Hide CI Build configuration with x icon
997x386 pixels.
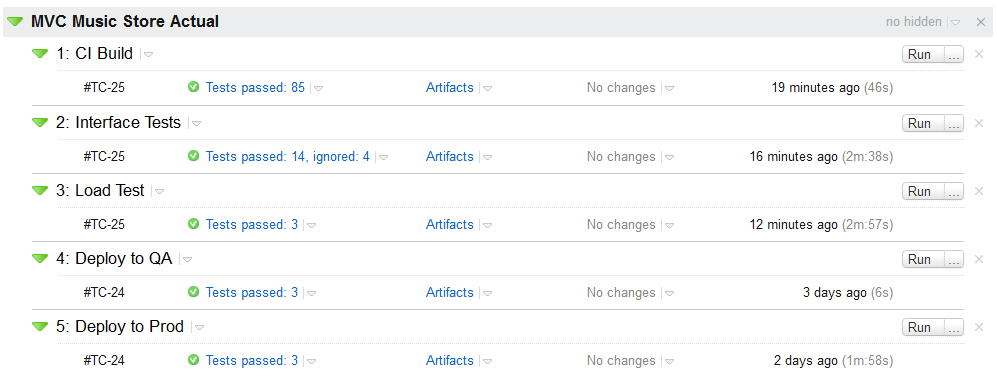click(979, 54)
